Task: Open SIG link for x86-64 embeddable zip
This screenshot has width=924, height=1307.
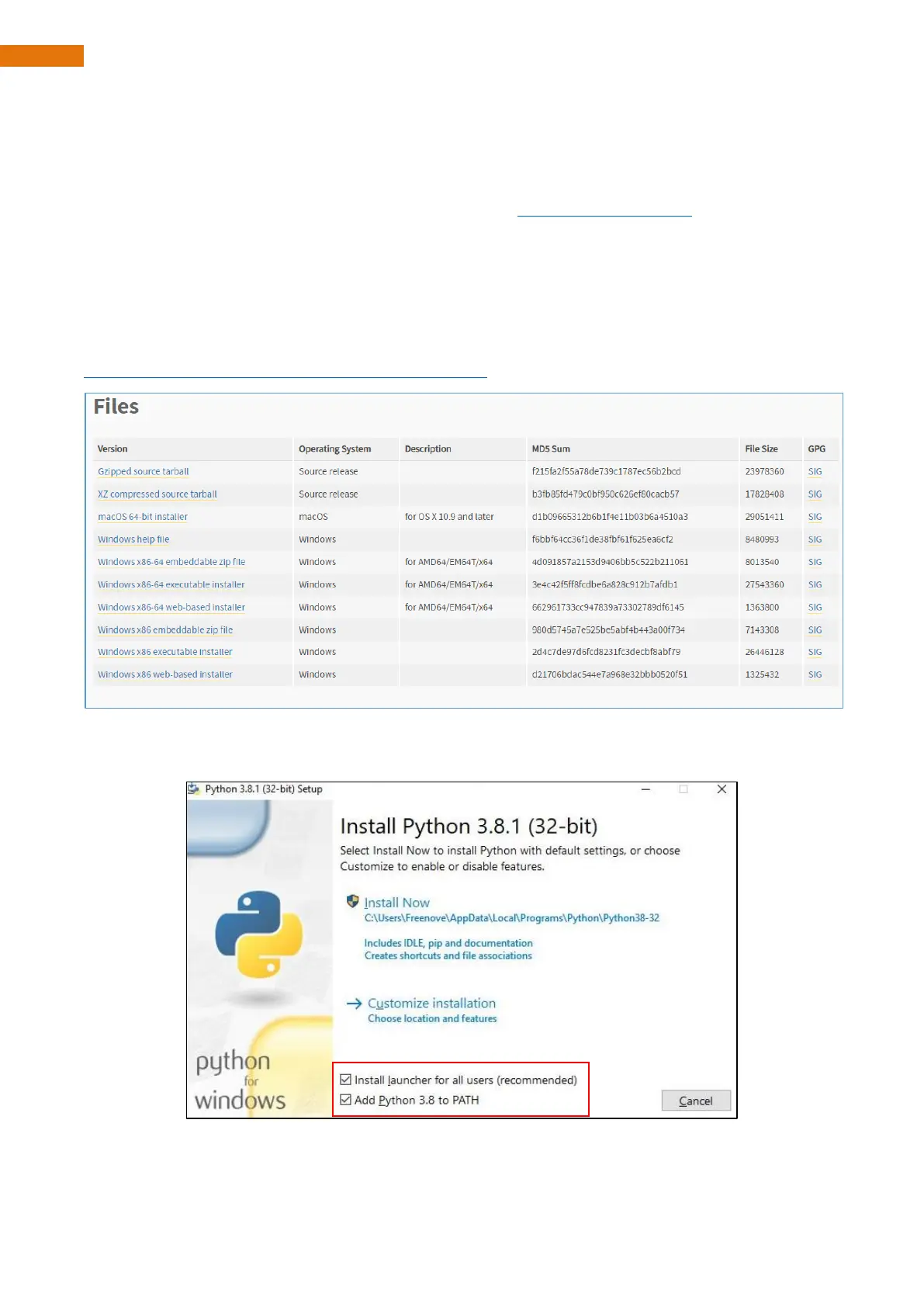Action: pos(815,561)
